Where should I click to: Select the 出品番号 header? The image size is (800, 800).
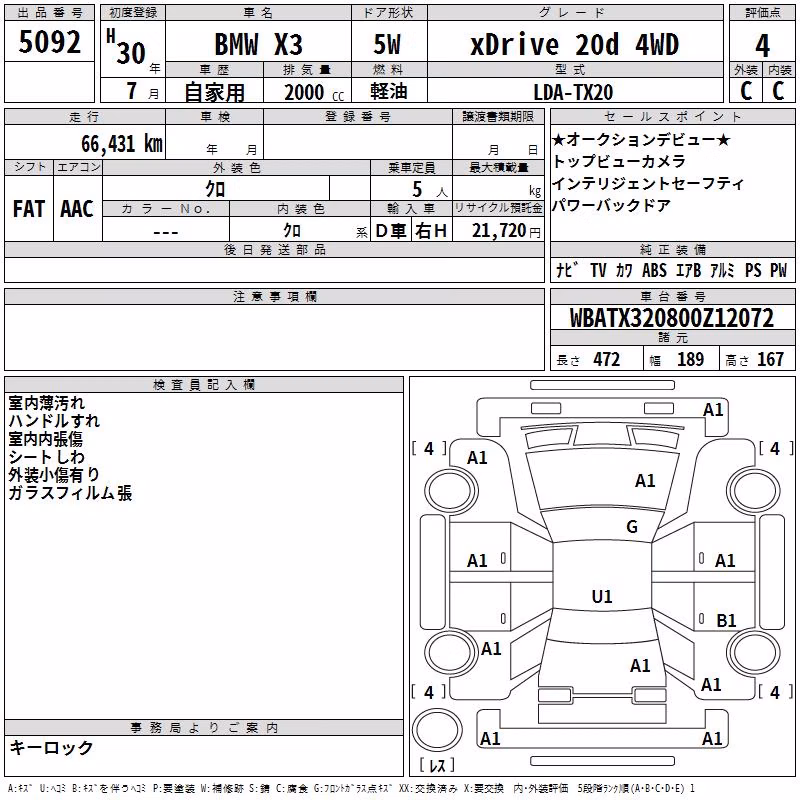pos(49,13)
